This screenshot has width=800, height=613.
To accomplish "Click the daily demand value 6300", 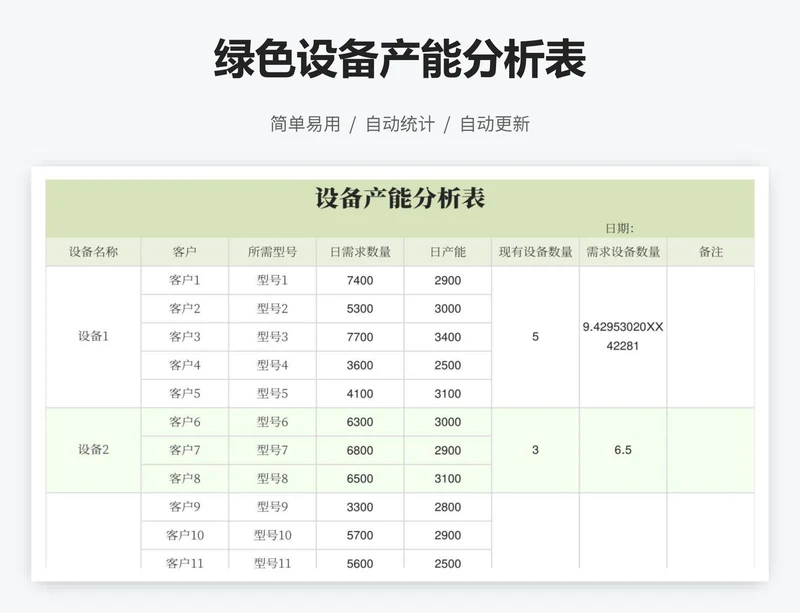I will (360, 422).
